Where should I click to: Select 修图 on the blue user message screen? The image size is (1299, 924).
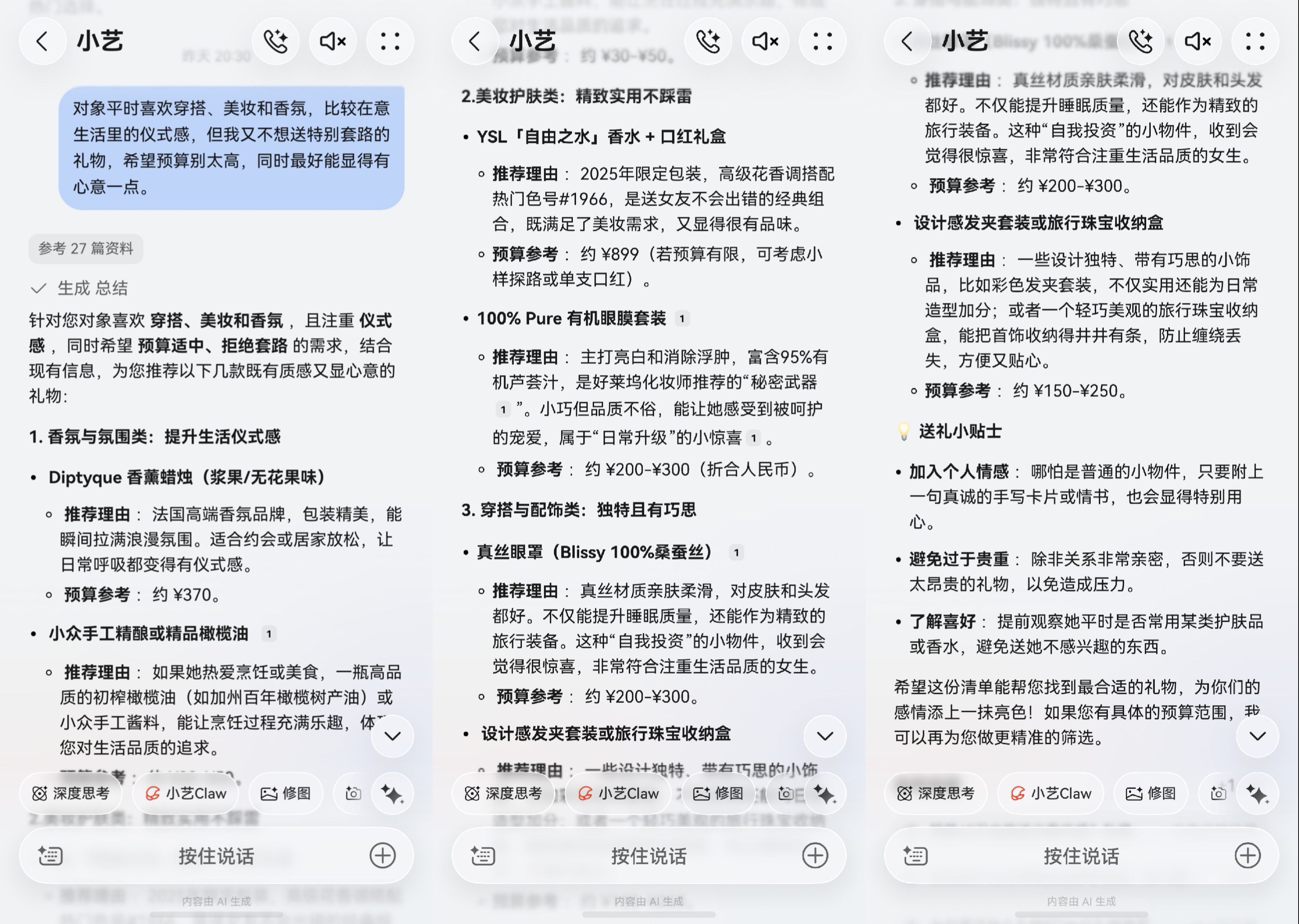[286, 793]
